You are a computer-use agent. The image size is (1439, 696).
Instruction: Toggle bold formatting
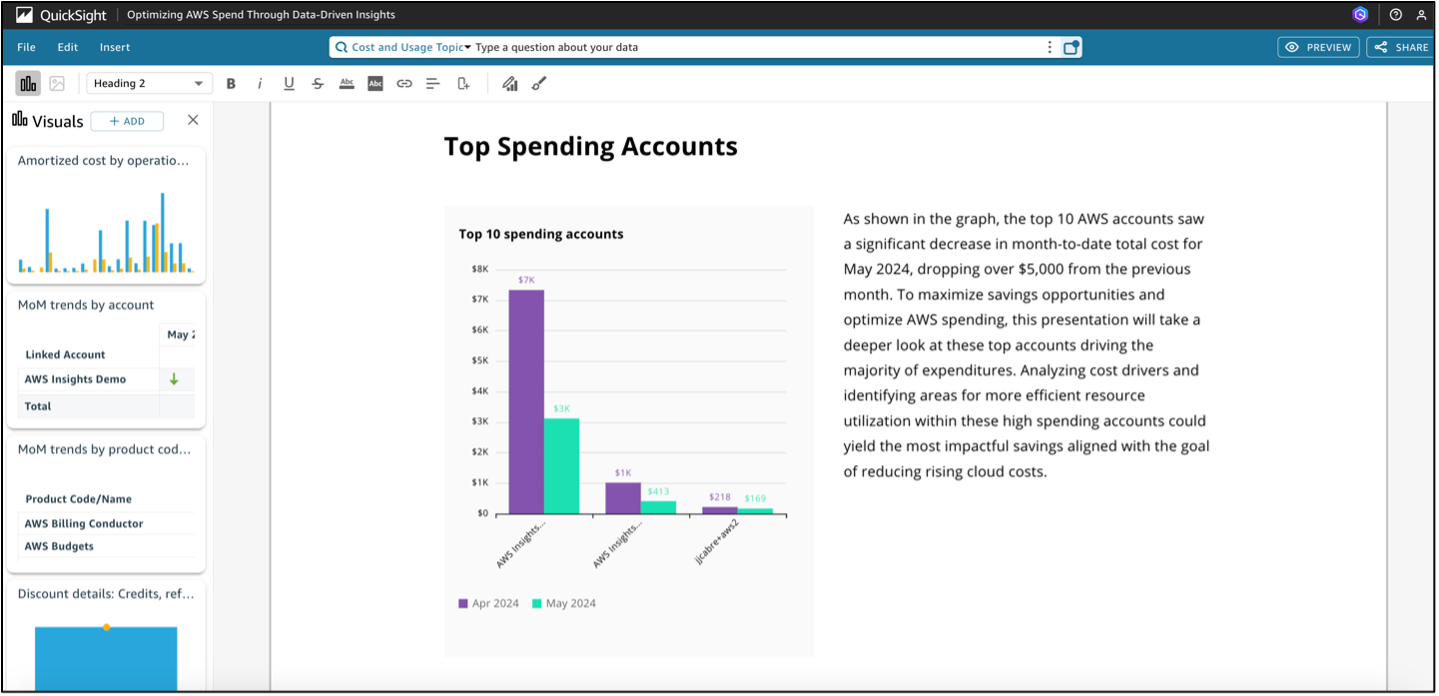pyautogui.click(x=231, y=84)
